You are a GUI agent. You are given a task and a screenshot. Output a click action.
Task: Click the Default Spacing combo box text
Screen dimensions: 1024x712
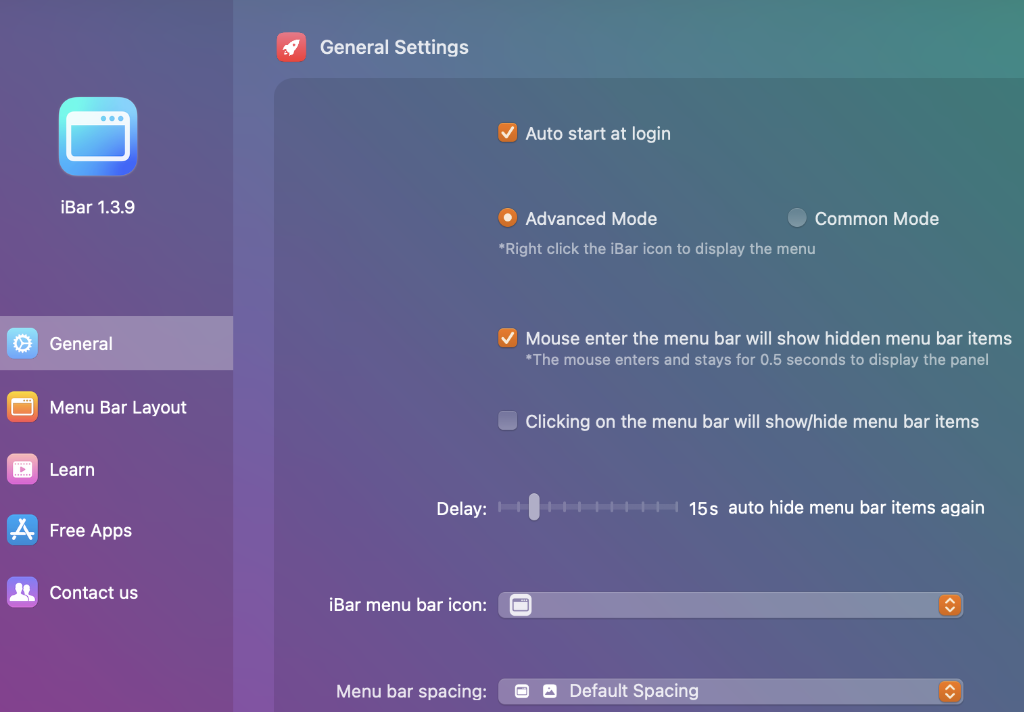click(x=633, y=691)
